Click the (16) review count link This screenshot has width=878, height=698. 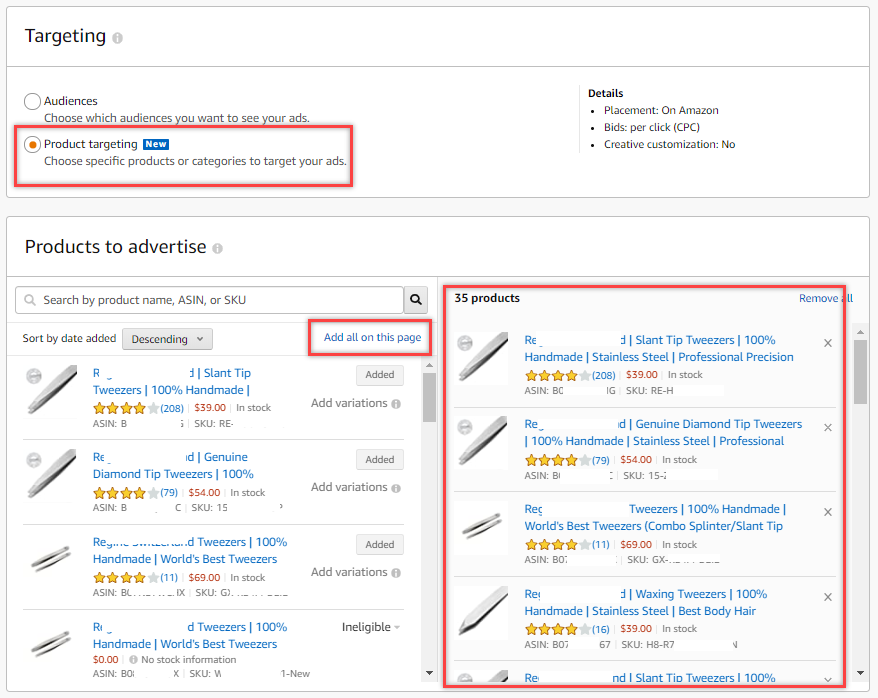[601, 629]
